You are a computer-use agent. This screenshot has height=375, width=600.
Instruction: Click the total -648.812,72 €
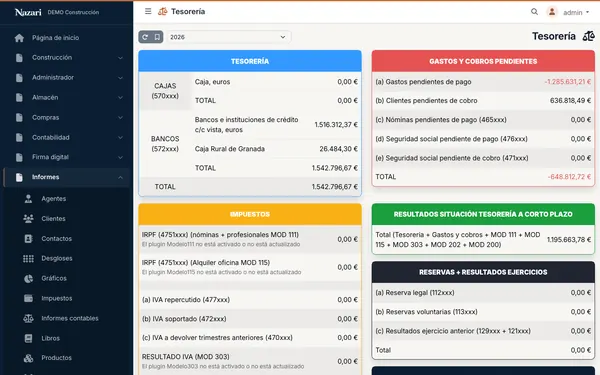pos(569,177)
